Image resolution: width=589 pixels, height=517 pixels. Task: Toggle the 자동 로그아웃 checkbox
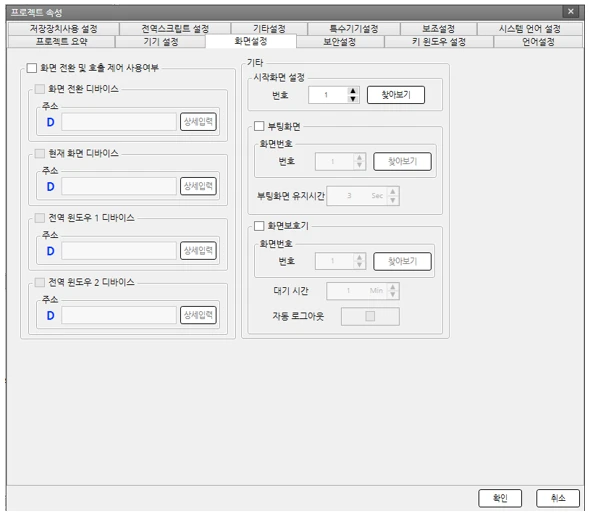pyautogui.click(x=370, y=316)
